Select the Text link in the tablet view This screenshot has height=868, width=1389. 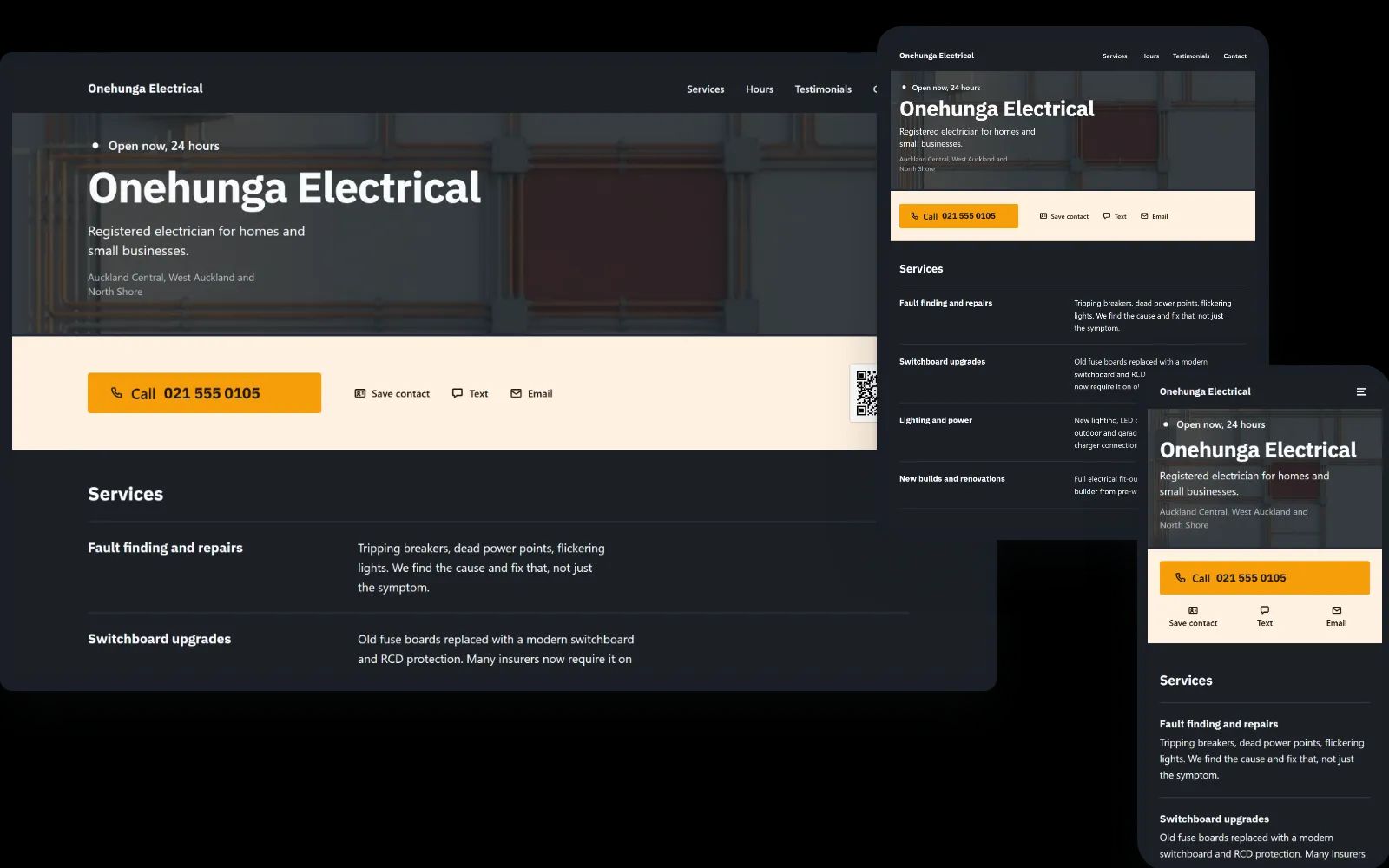pos(1115,216)
